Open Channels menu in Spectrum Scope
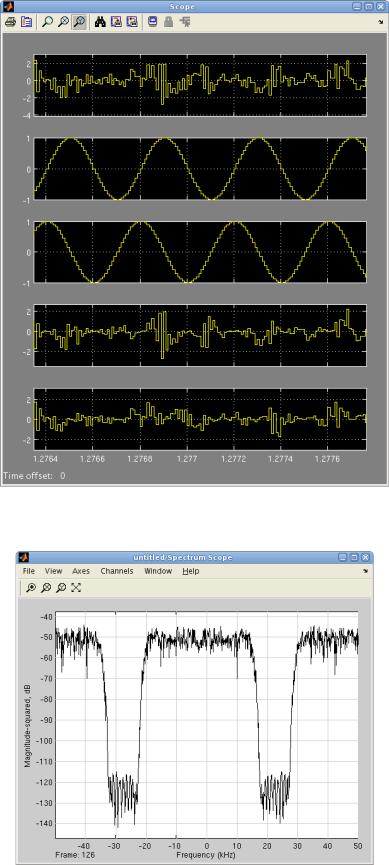Screen dimensions: 389x865 tap(116, 571)
